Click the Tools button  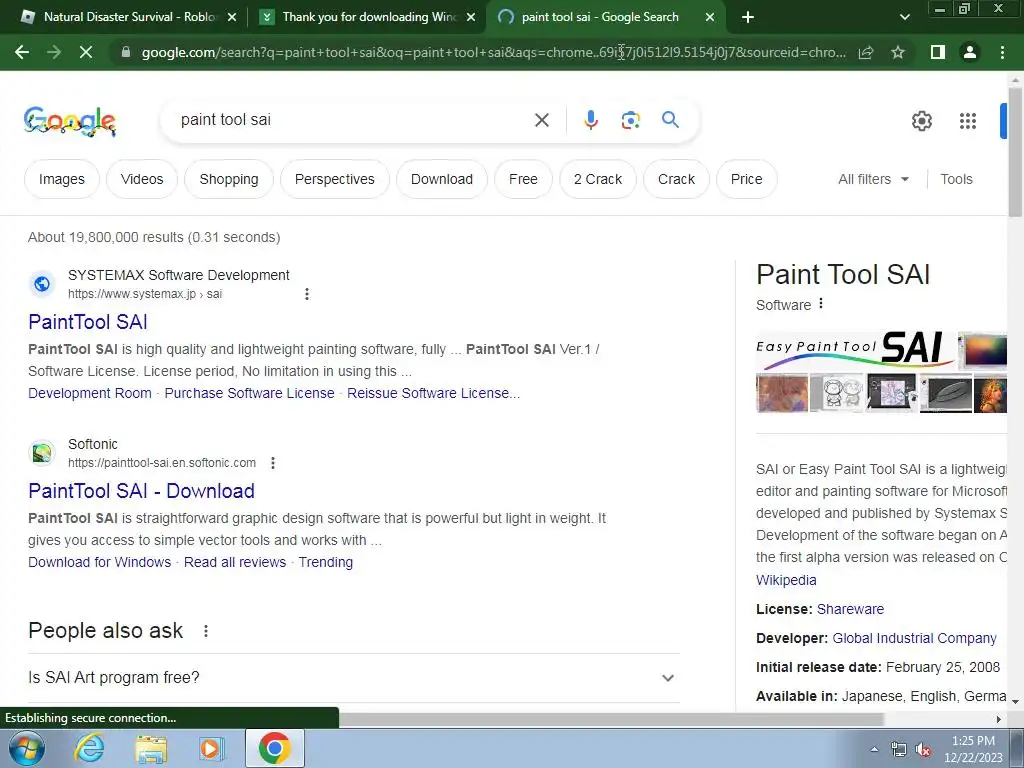click(956, 179)
